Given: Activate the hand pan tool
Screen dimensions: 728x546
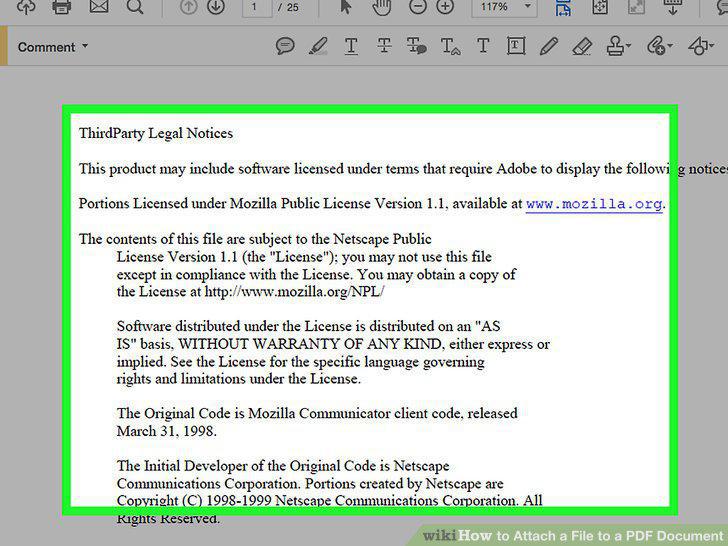Looking at the screenshot, I should tap(382, 7).
